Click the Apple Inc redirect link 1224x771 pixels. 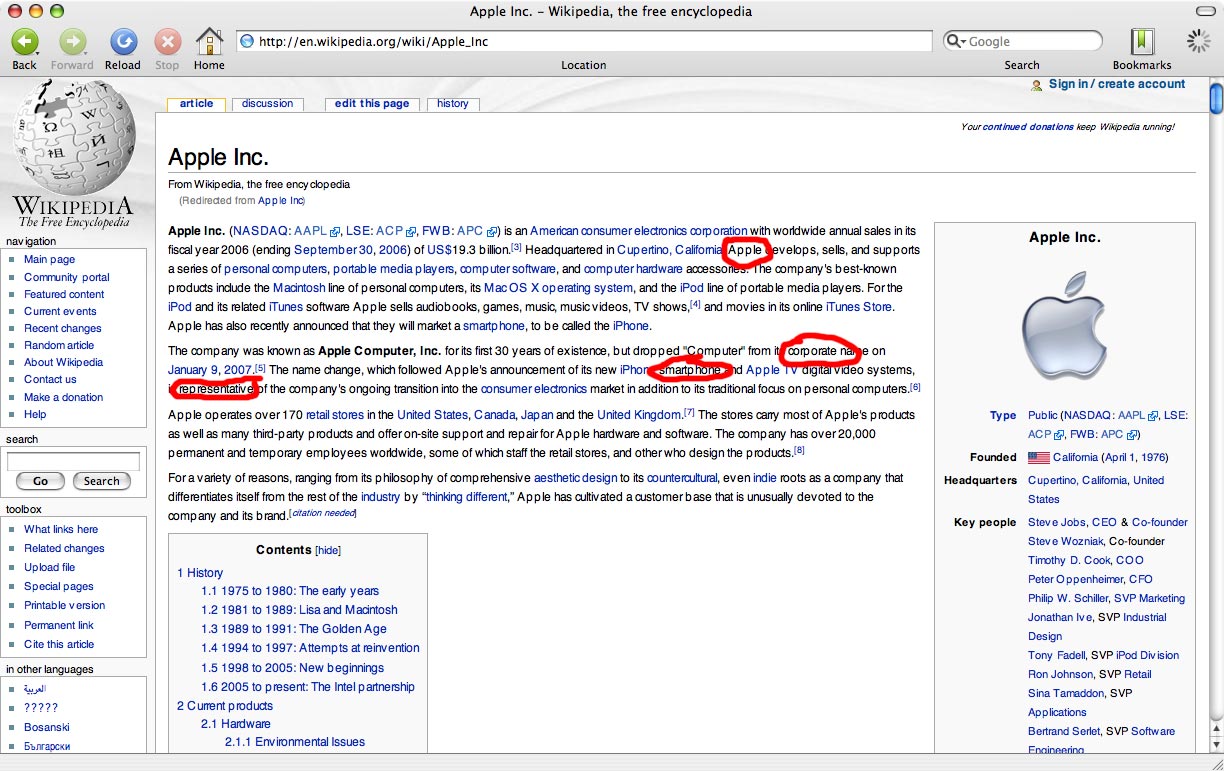pos(280,201)
